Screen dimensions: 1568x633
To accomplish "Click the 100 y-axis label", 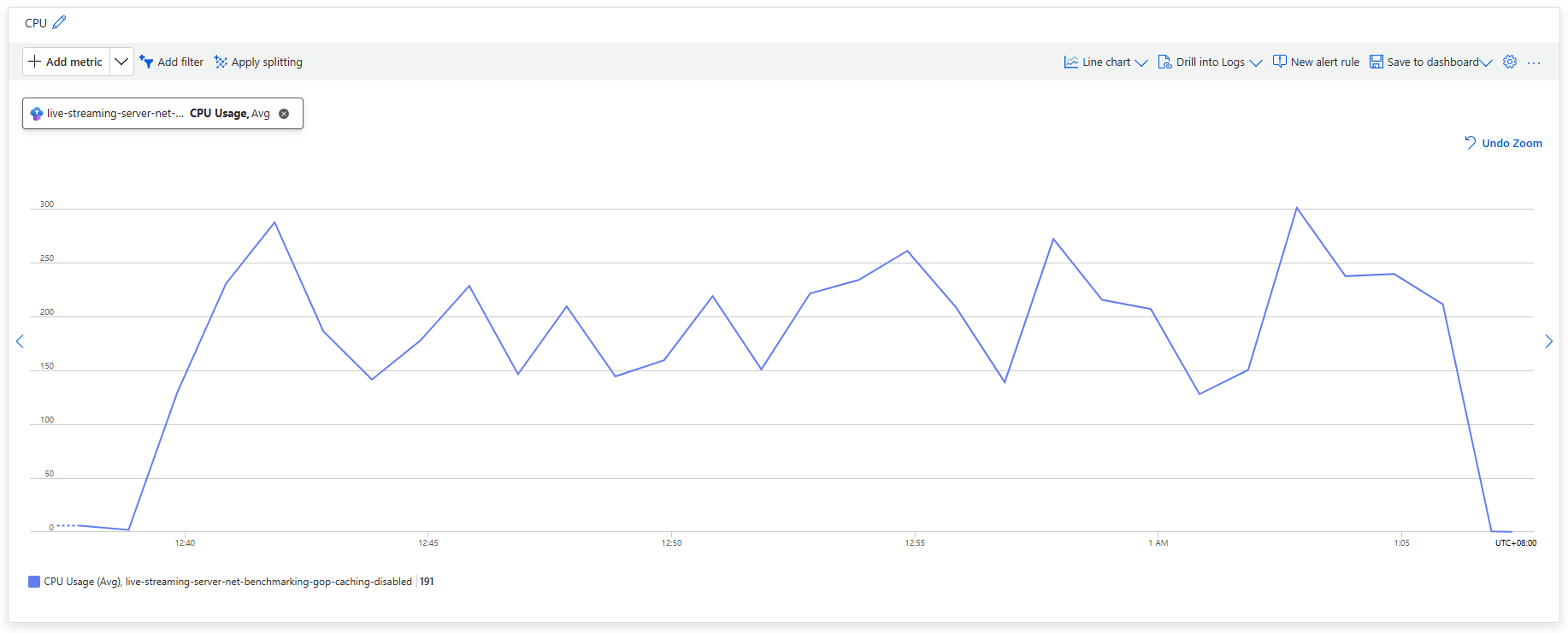I will click(47, 420).
